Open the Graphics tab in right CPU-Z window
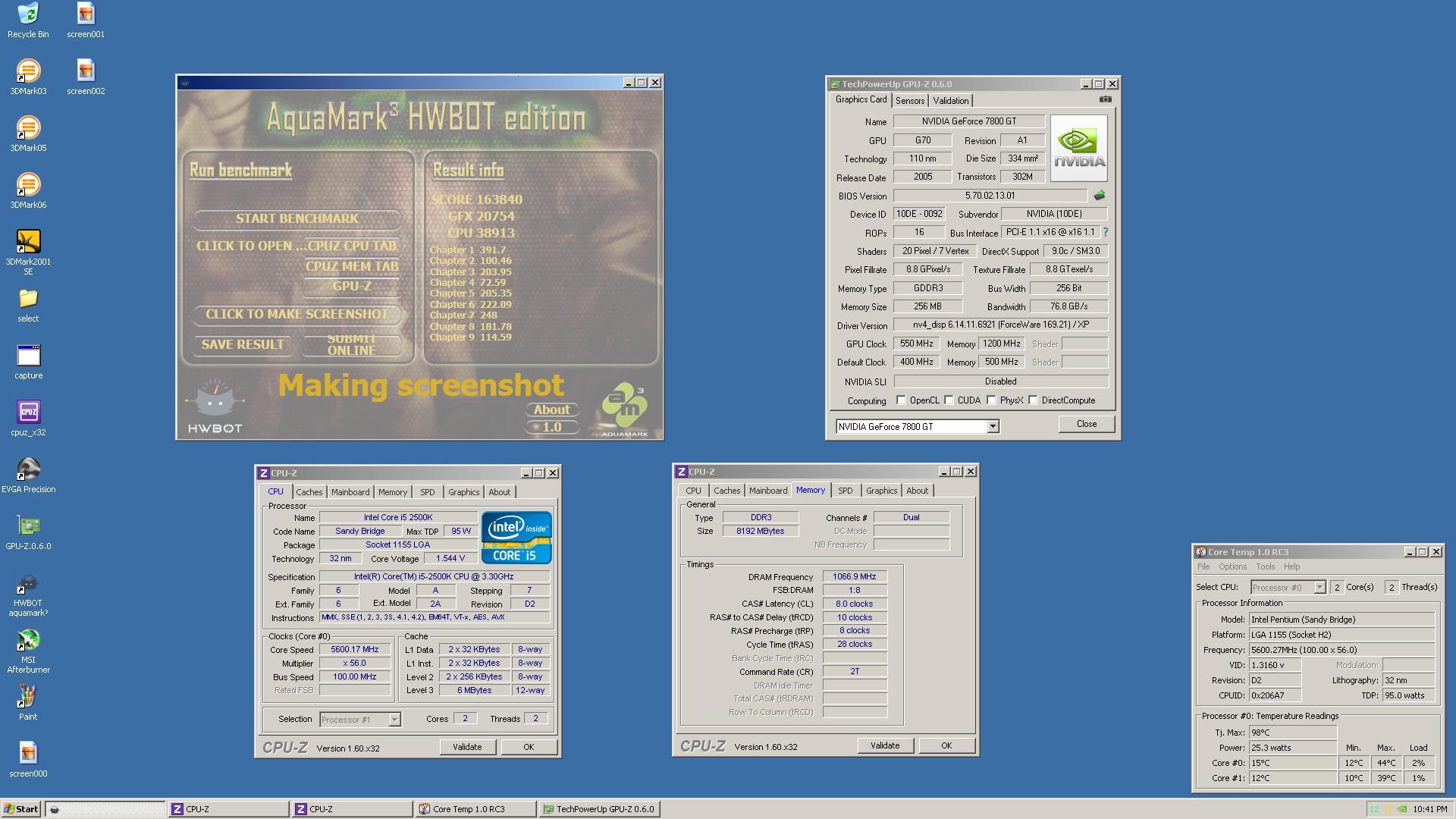The width and height of the screenshot is (1456, 819). [881, 491]
